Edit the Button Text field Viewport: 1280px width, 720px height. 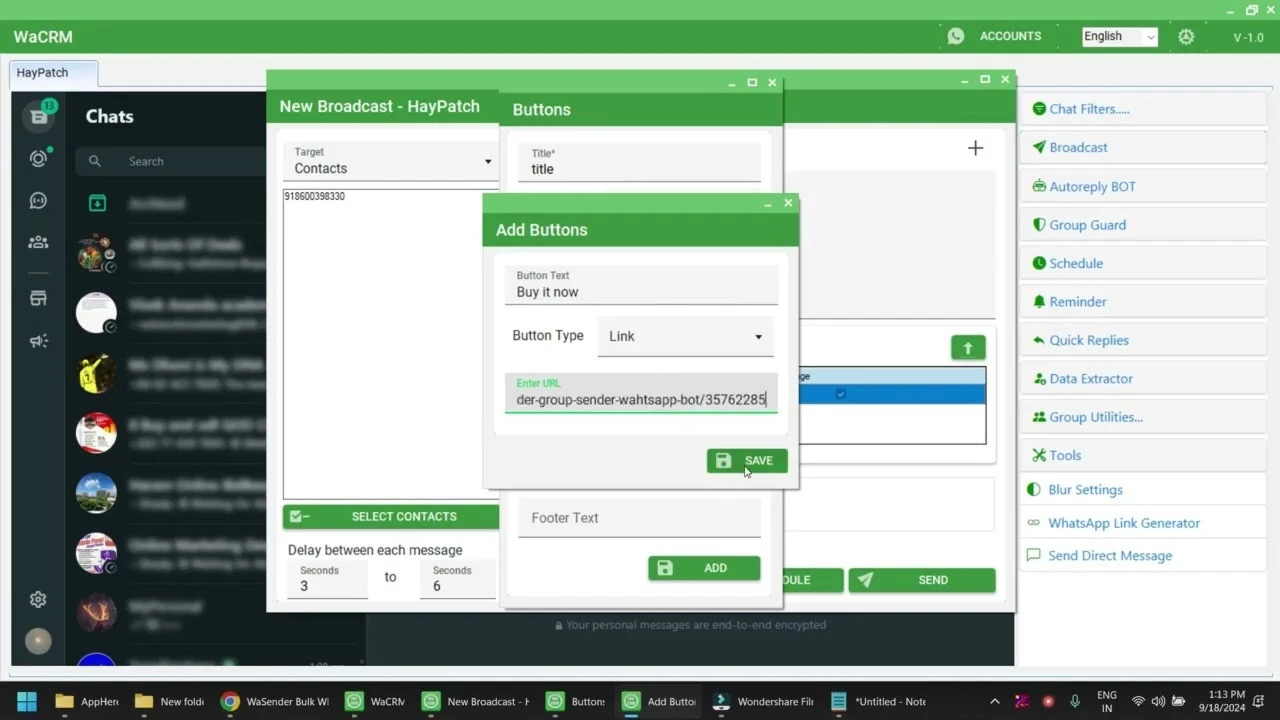point(641,284)
